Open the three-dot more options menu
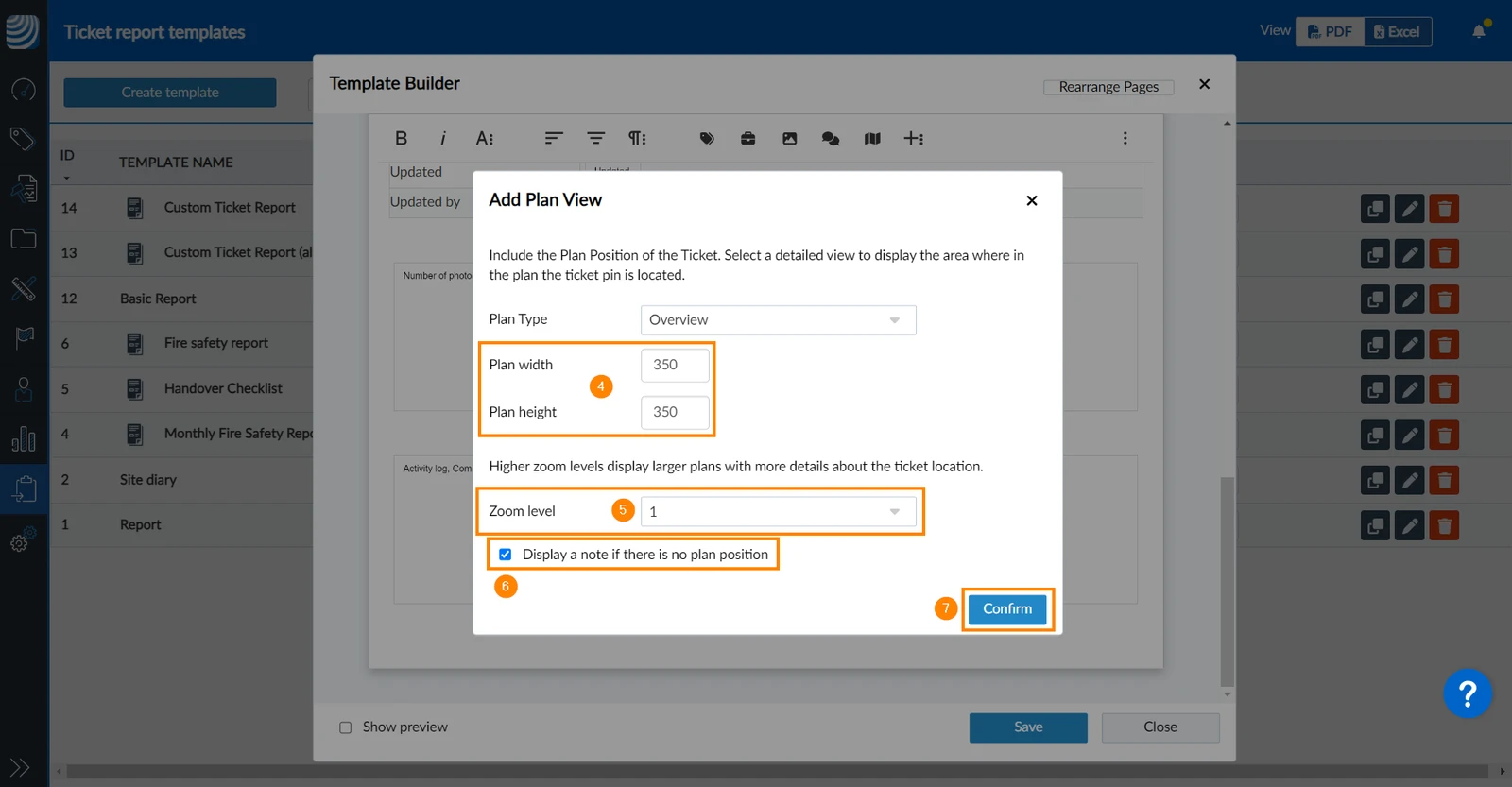The width and height of the screenshot is (1512, 787). [x=1125, y=138]
